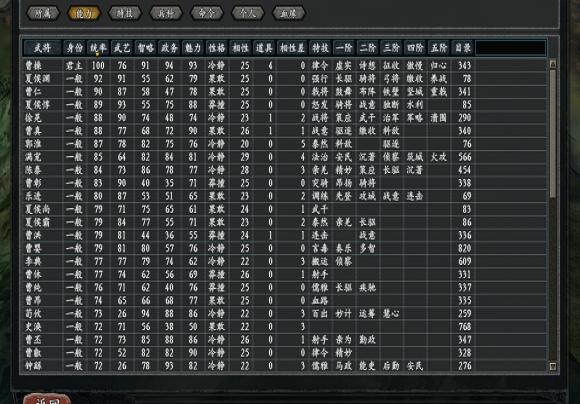Open the 血缘 tab

coord(289,13)
